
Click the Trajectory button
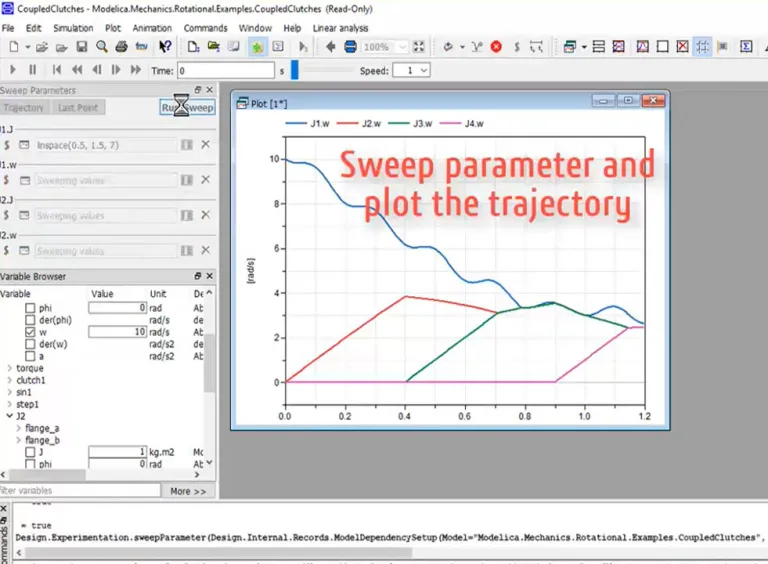click(x=24, y=107)
